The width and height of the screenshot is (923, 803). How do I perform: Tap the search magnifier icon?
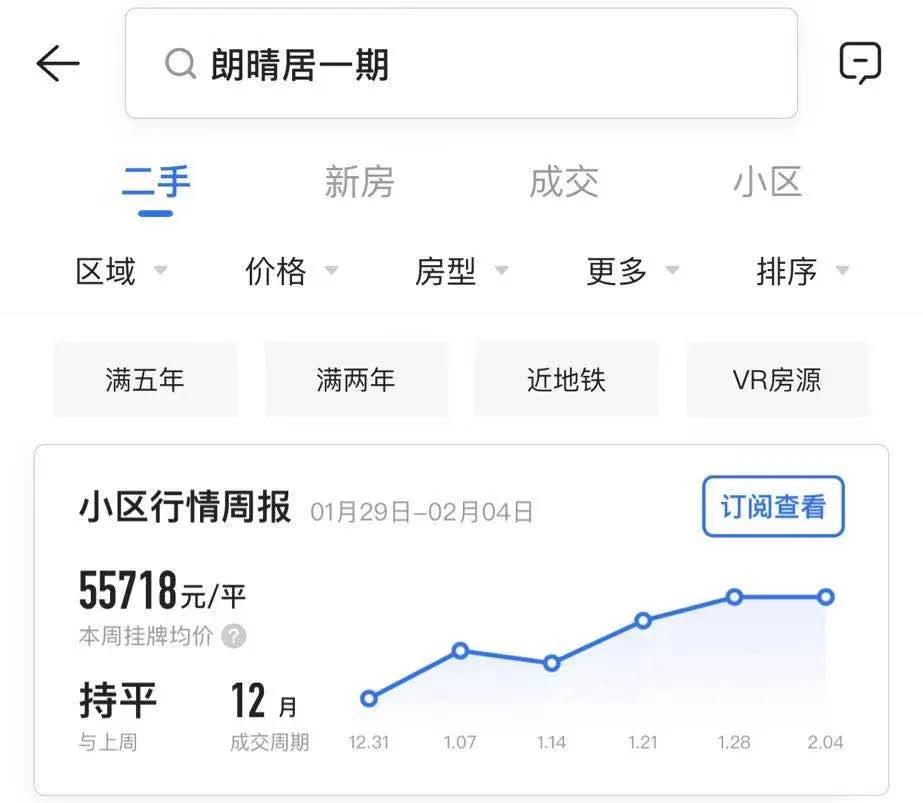180,64
